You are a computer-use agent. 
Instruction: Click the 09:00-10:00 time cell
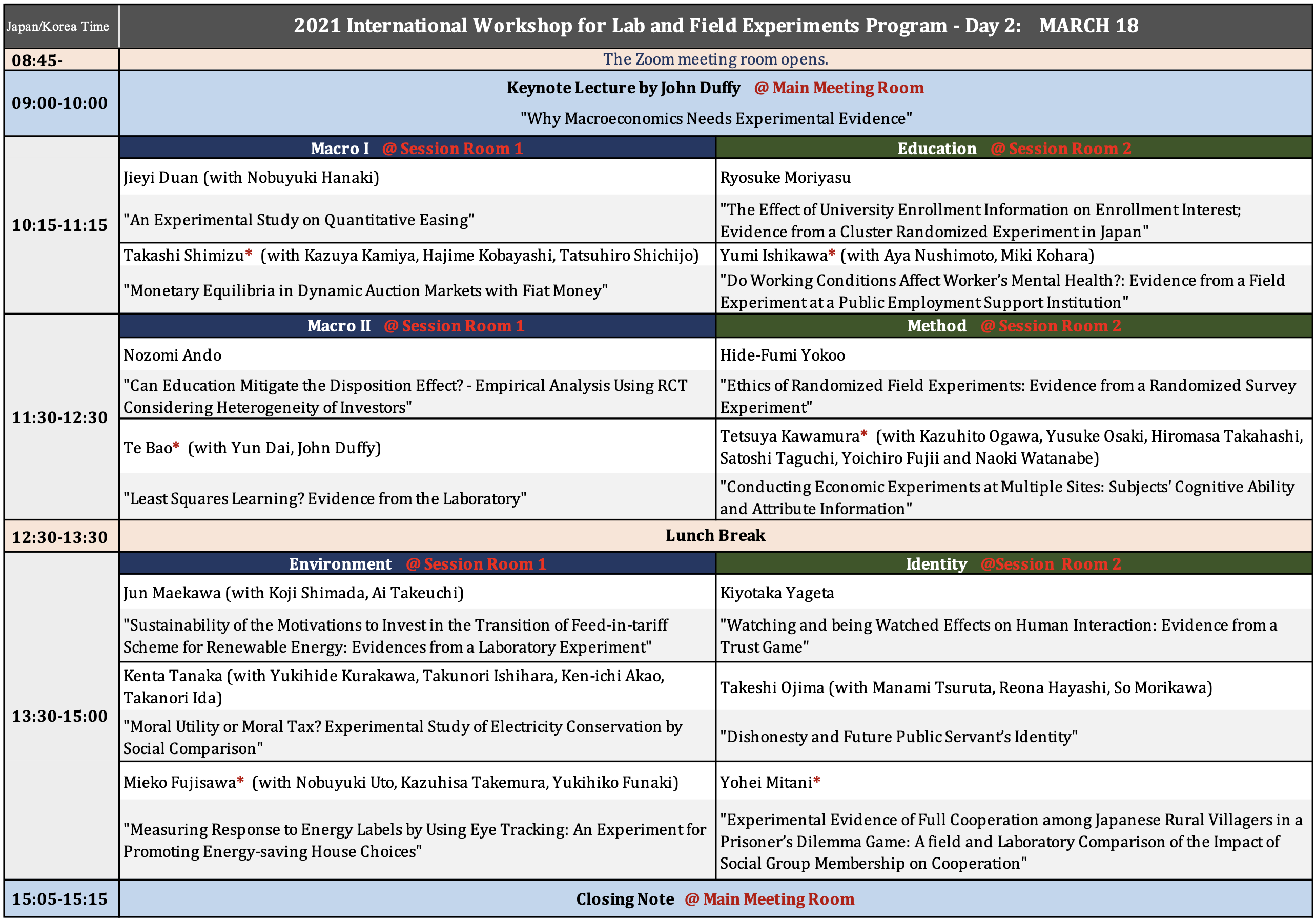click(x=60, y=103)
